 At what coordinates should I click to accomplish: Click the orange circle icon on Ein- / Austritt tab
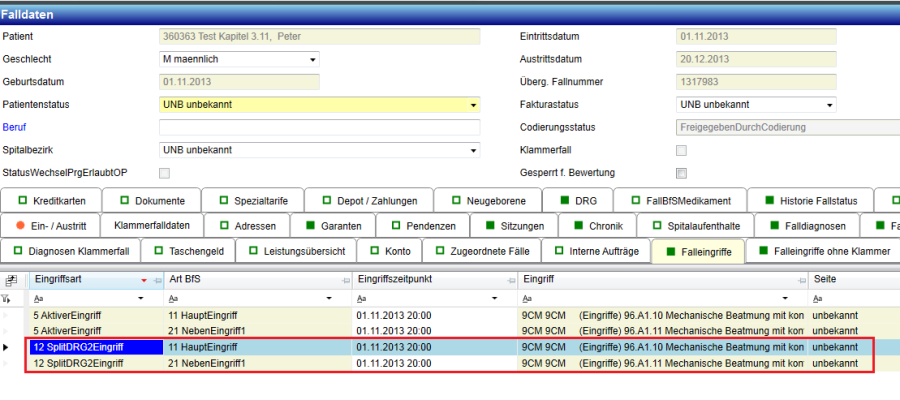point(20,225)
